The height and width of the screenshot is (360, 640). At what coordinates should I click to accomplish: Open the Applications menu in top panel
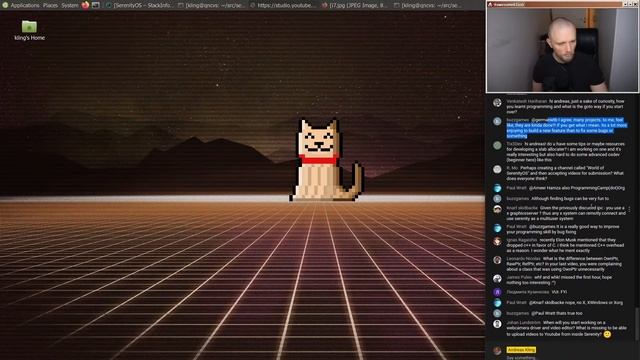coord(24,5)
